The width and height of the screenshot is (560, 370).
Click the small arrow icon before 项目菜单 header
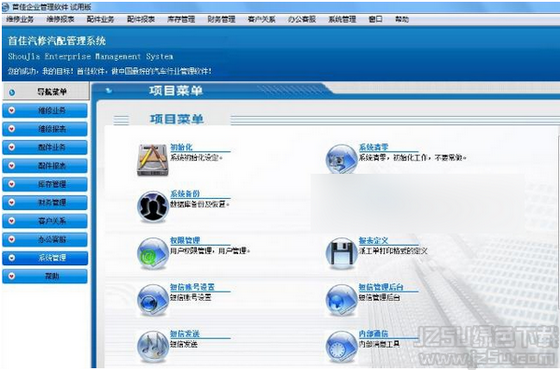tap(109, 91)
